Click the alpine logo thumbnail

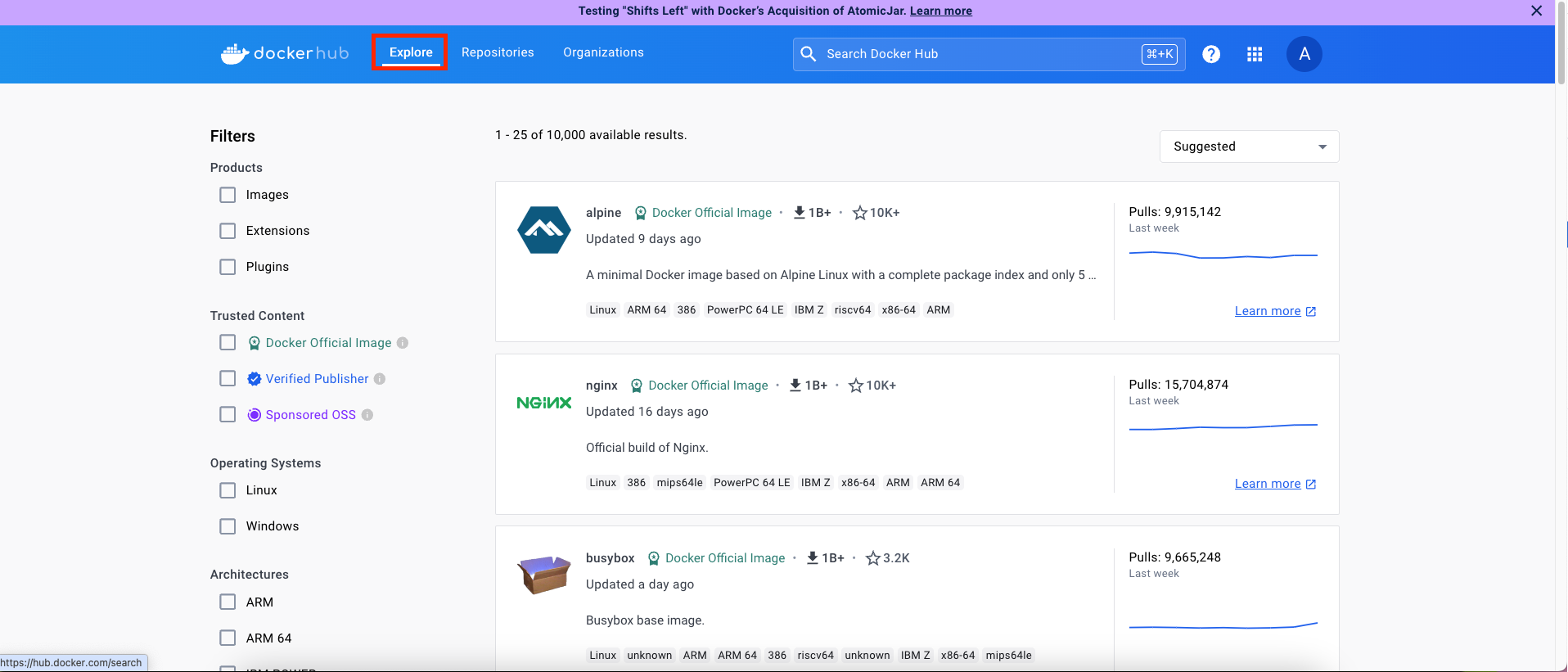pyautogui.click(x=544, y=230)
